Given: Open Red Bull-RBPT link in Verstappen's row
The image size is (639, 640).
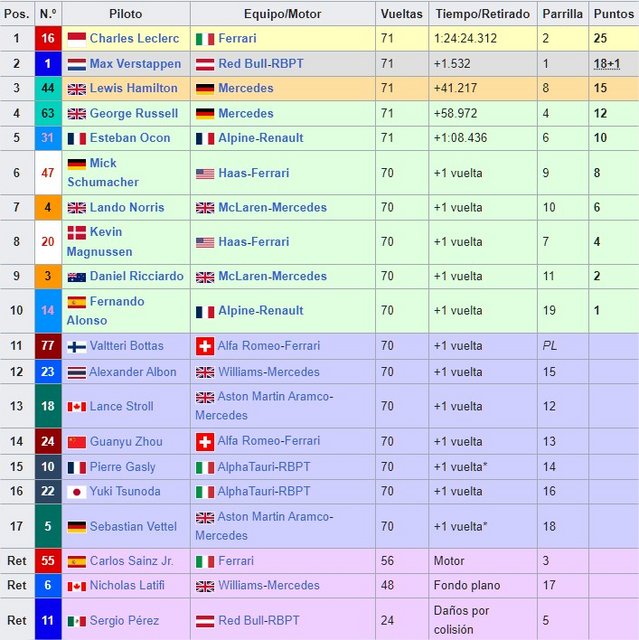Looking at the screenshot, I should click(261, 64).
